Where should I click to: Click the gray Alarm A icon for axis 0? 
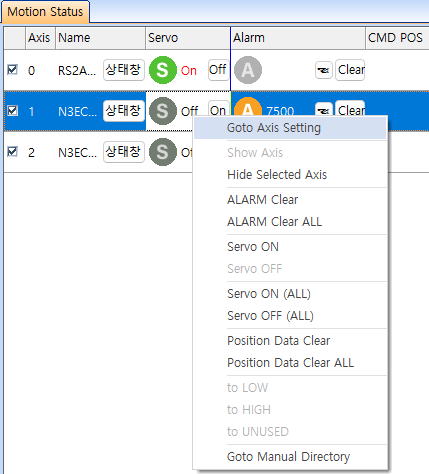(248, 70)
